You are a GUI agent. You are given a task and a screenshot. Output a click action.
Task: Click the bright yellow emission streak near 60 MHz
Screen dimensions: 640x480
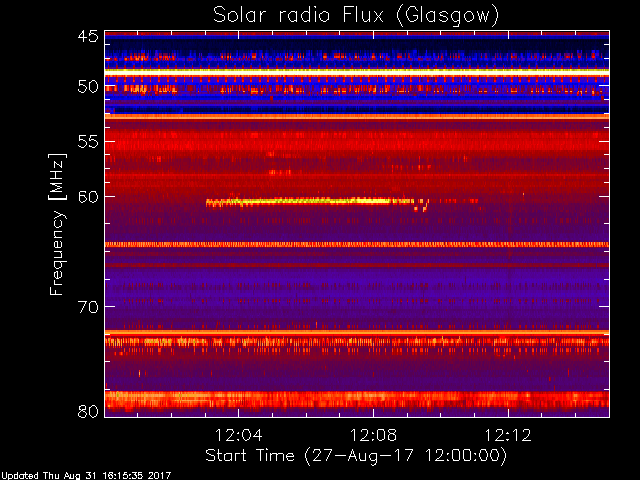310,201
